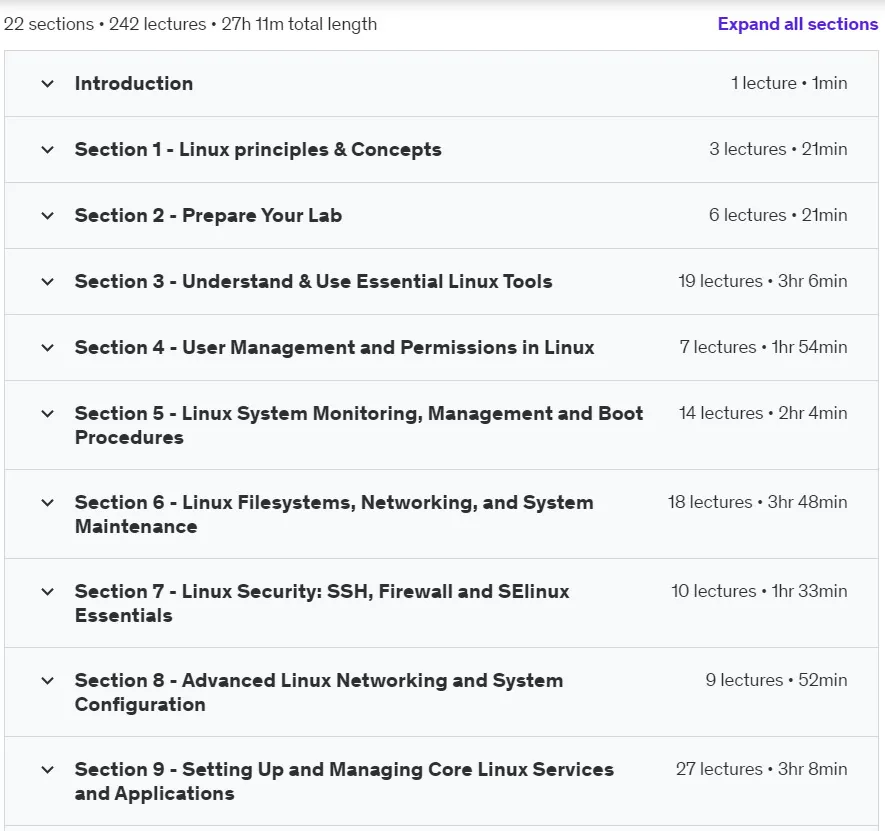Image resolution: width=885 pixels, height=831 pixels.
Task: Open the Introduction section title
Action: pos(134,84)
